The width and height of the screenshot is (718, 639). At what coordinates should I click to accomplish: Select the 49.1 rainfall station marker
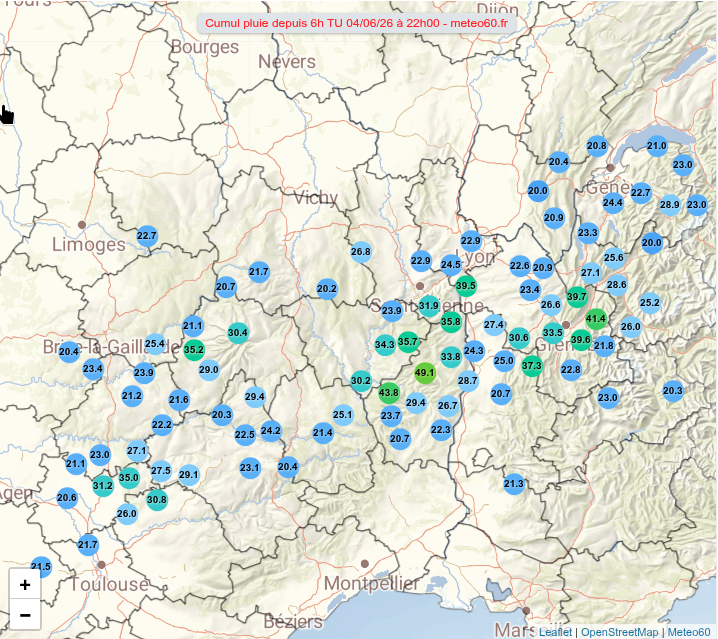(424, 373)
